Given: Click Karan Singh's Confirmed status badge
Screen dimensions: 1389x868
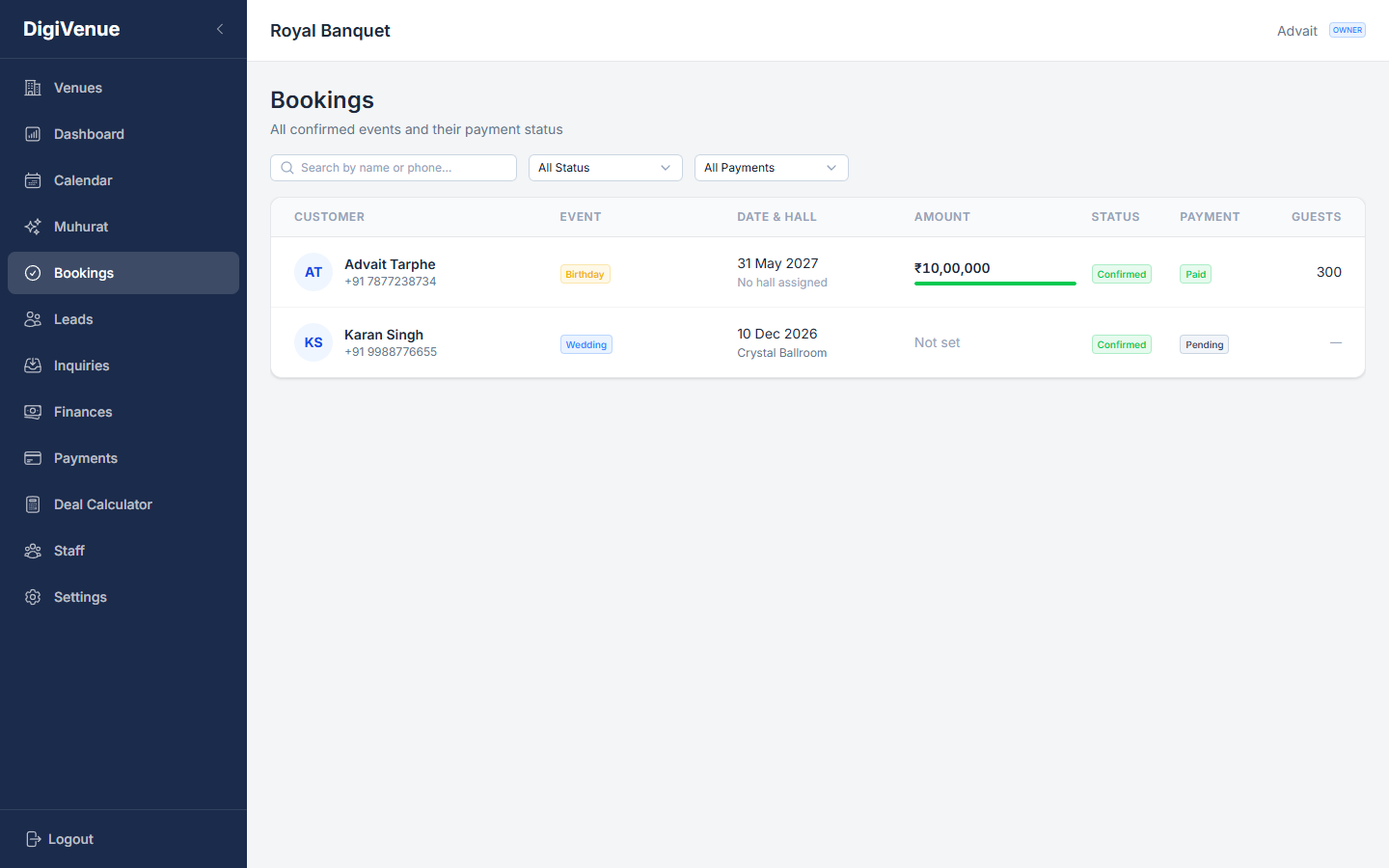Looking at the screenshot, I should 1122,344.
